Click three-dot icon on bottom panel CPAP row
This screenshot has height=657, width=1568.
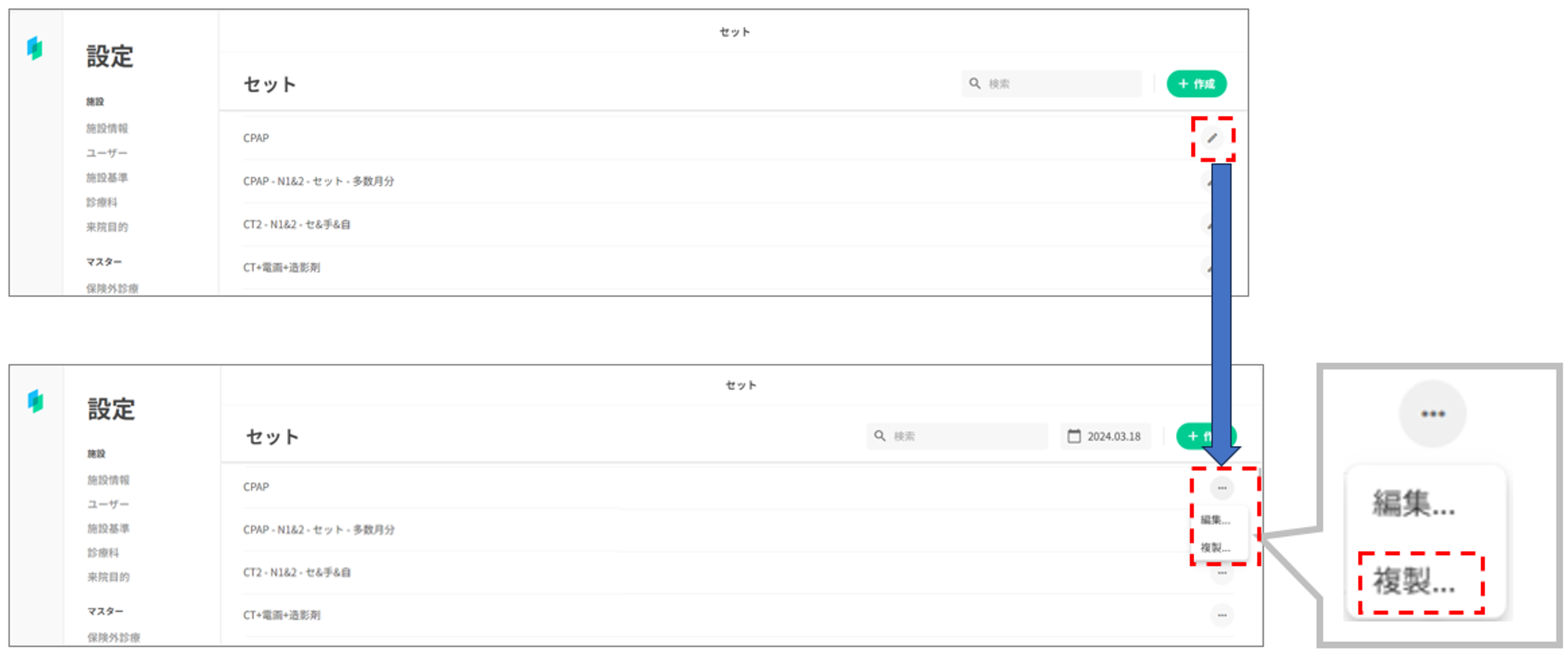coord(1221,488)
